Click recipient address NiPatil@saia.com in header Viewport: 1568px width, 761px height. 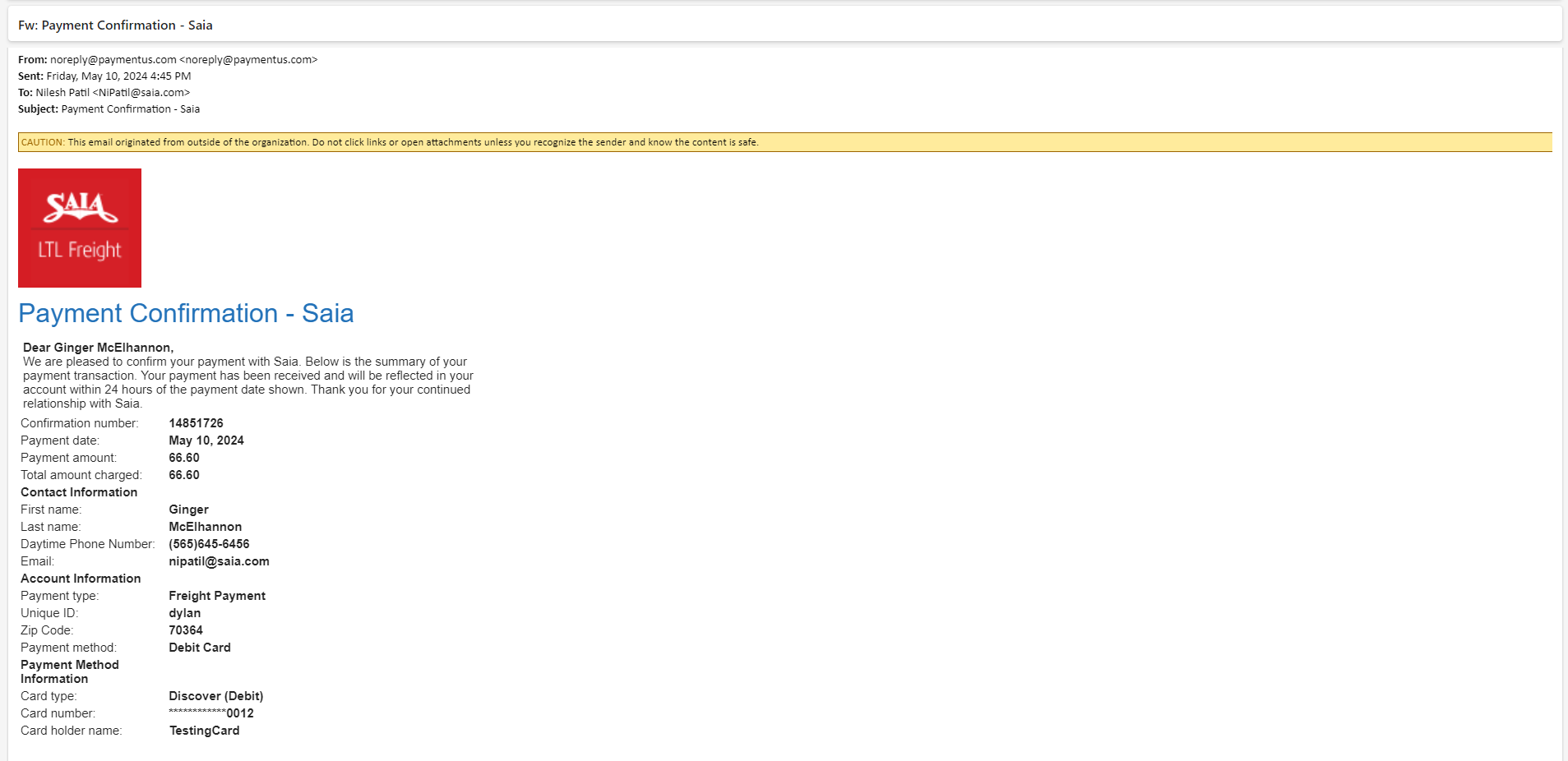(x=141, y=93)
